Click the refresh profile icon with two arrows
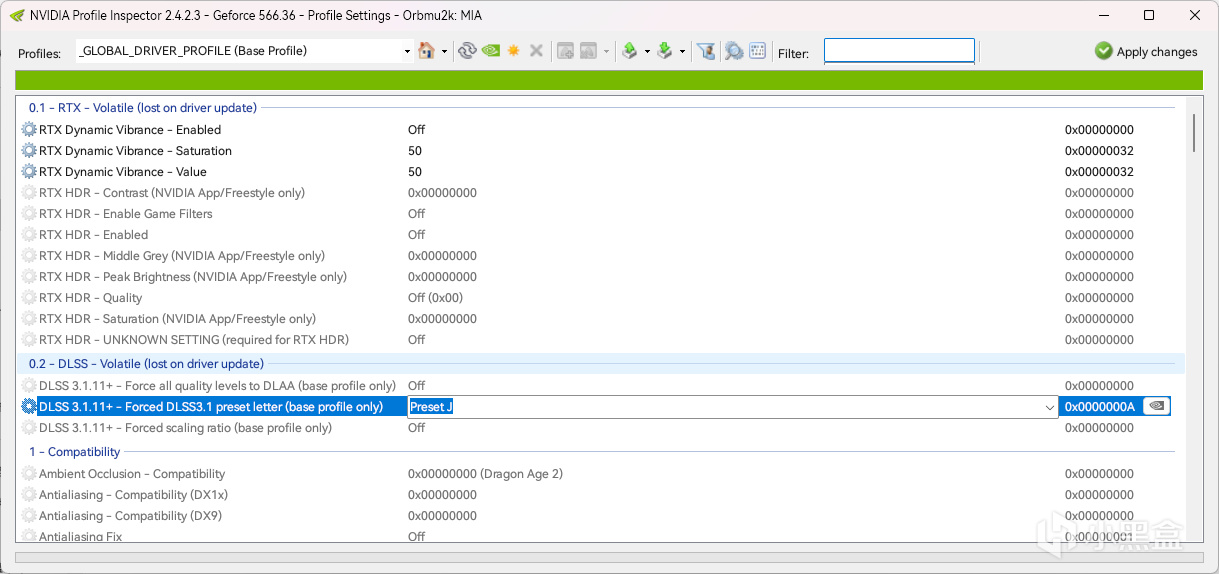Viewport: 1219px width, 574px height. coord(466,51)
